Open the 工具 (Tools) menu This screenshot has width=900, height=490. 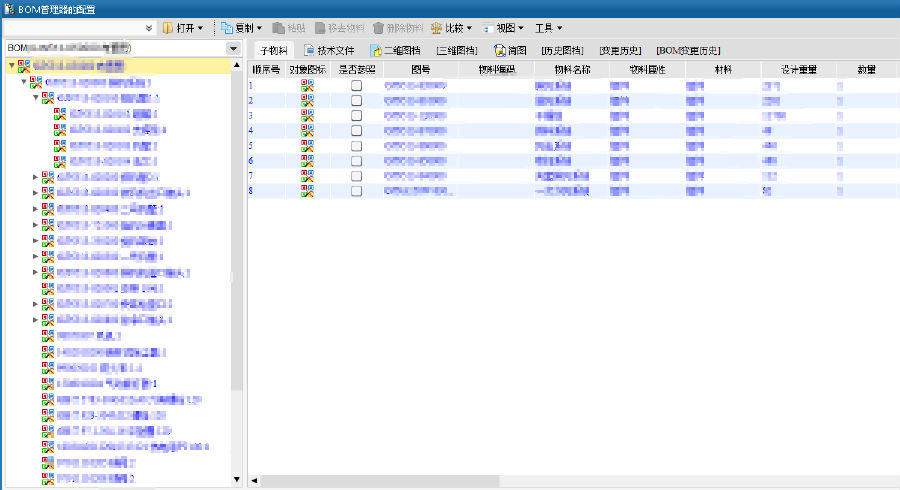[x=547, y=28]
